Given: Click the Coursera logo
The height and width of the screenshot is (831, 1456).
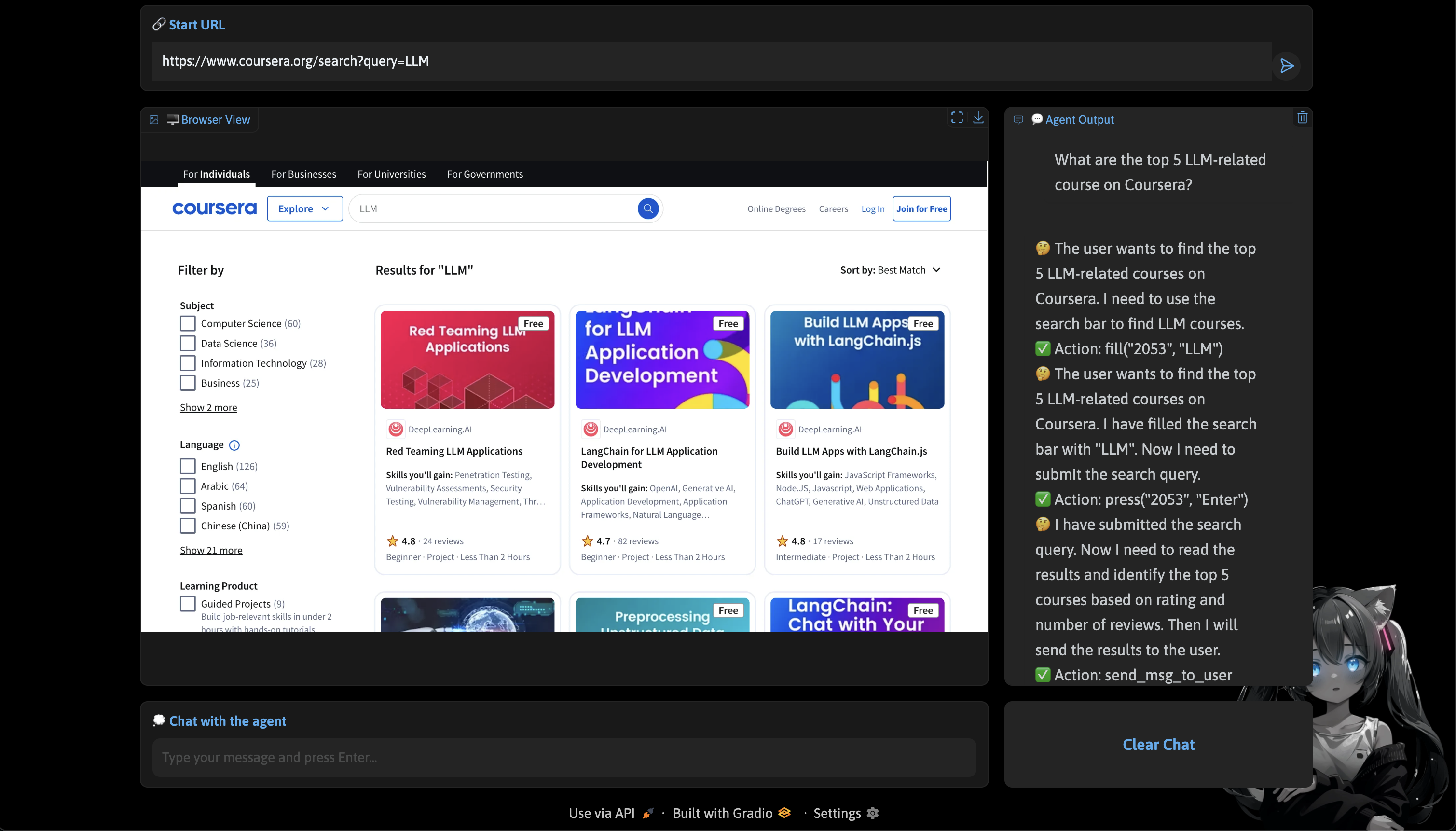Looking at the screenshot, I should tap(215, 208).
